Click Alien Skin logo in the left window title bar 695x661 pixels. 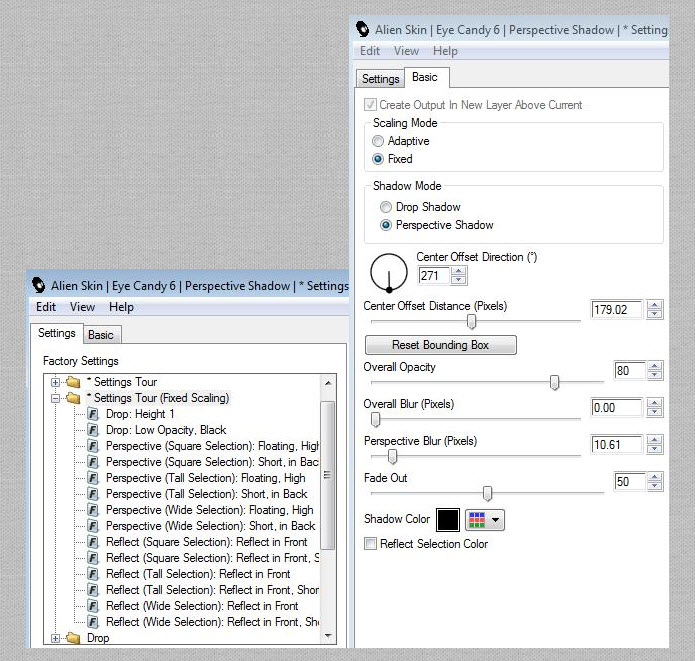point(39,286)
